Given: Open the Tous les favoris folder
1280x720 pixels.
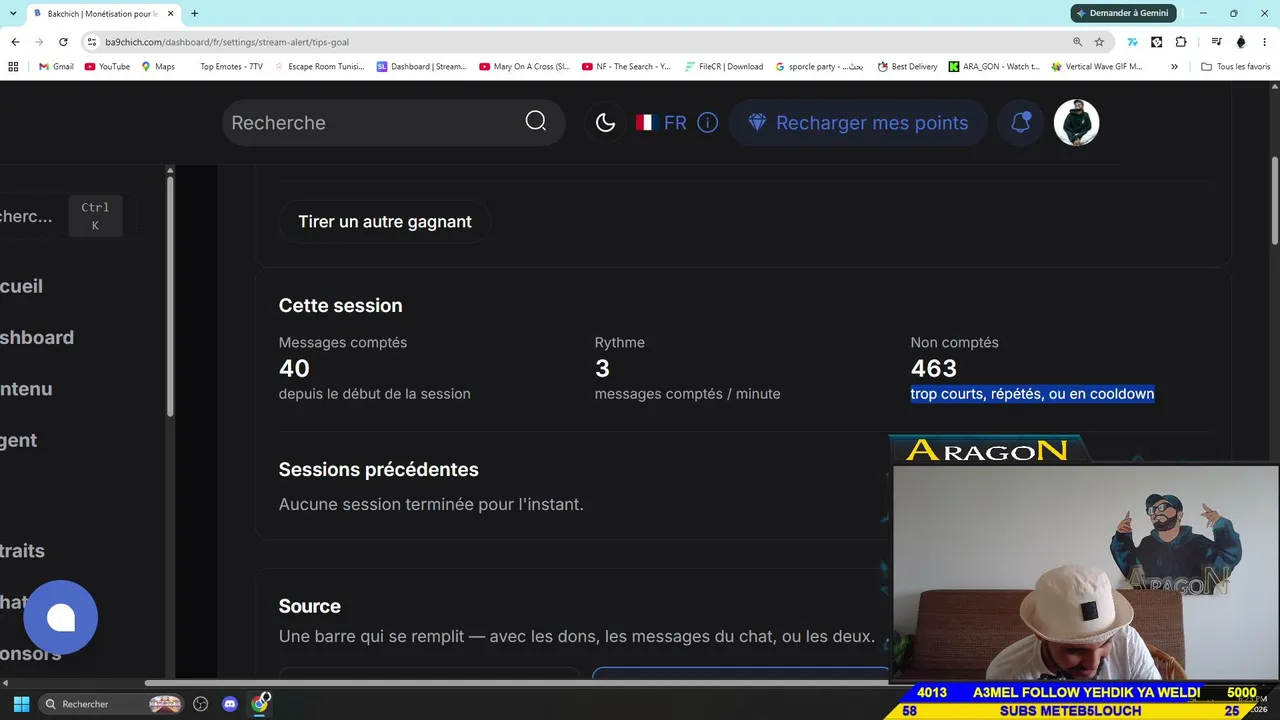Looking at the screenshot, I should 1236,67.
